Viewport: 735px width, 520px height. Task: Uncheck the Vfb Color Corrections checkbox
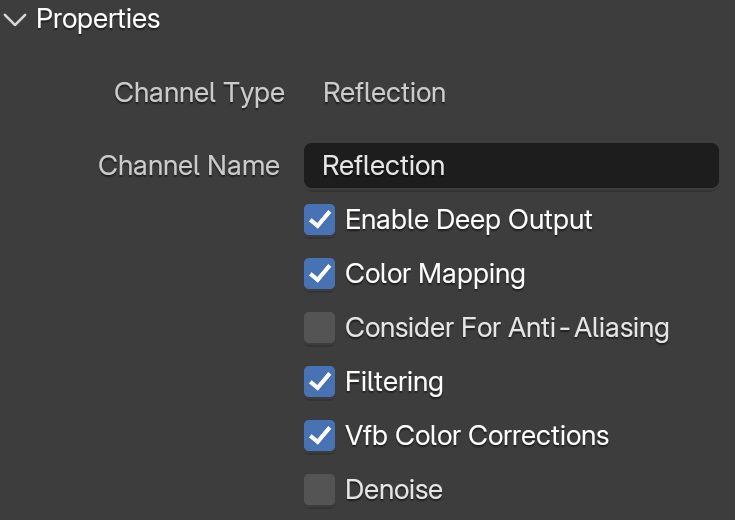pos(319,436)
